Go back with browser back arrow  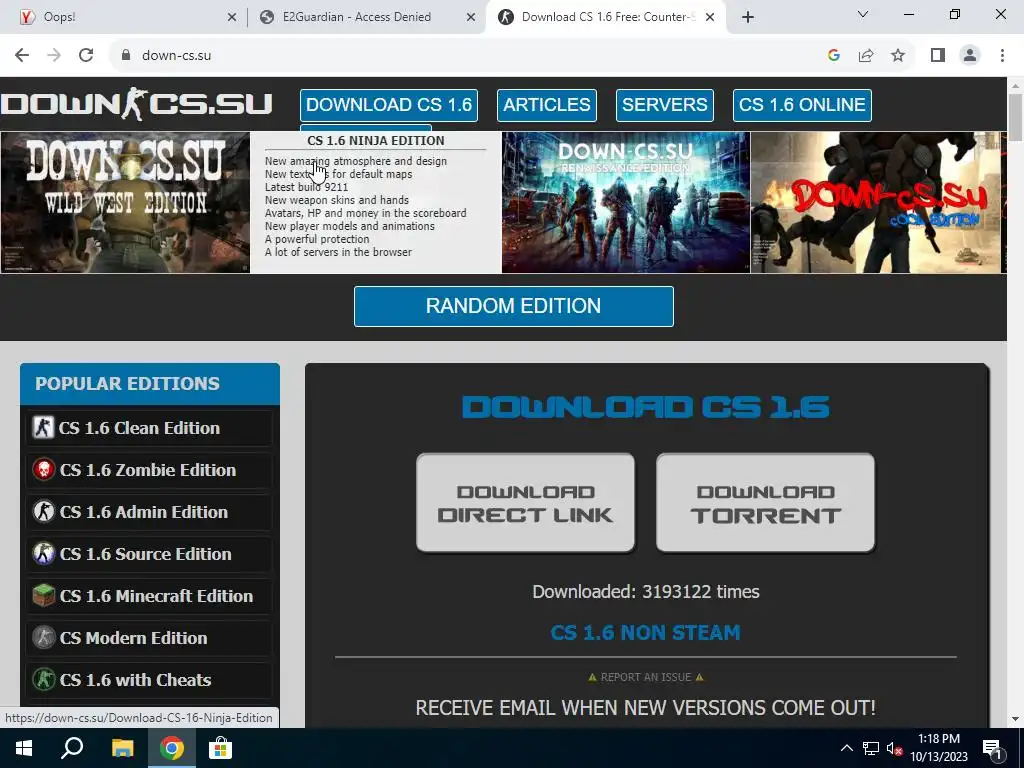coord(22,56)
